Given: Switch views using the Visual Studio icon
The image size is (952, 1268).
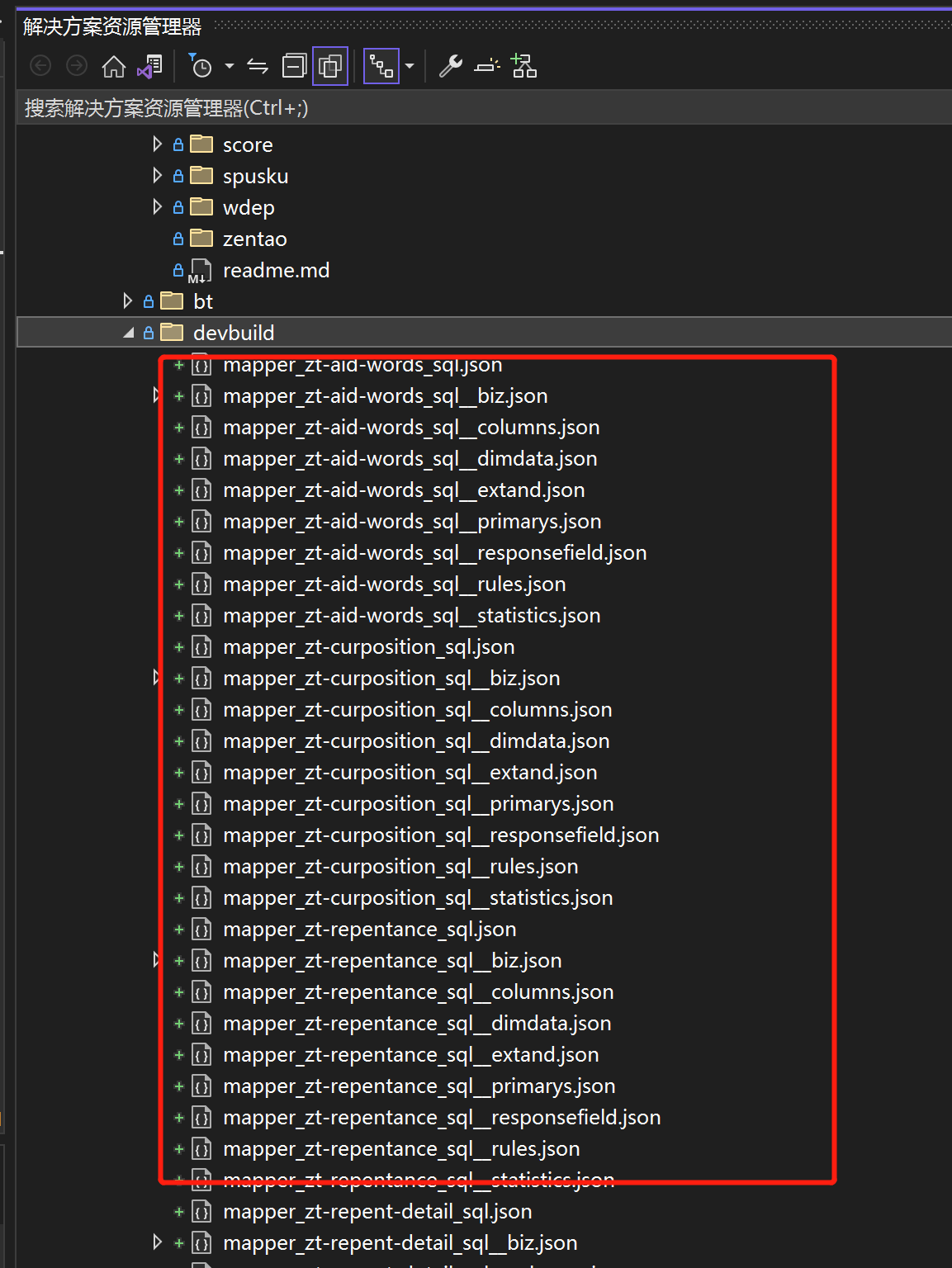Looking at the screenshot, I should [150, 66].
